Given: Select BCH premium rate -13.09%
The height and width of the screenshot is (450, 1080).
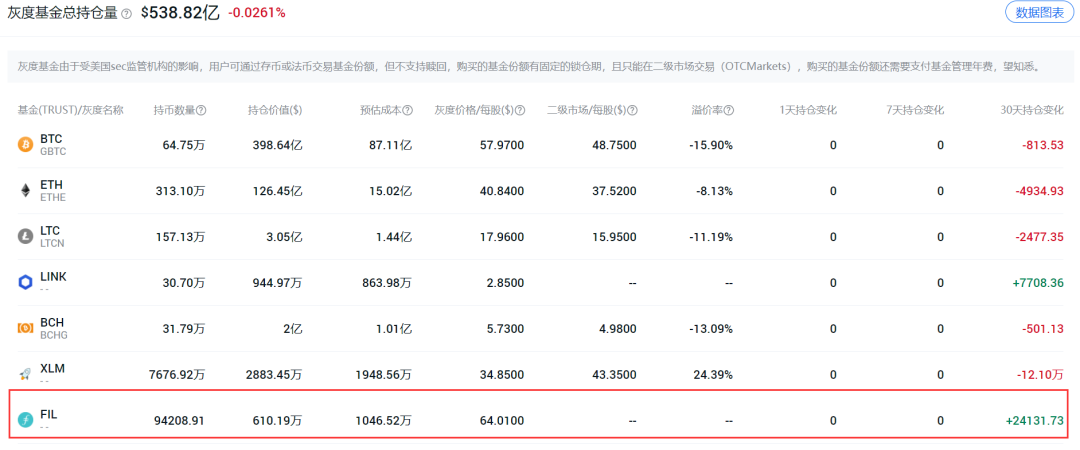Looking at the screenshot, I should click(x=712, y=329).
